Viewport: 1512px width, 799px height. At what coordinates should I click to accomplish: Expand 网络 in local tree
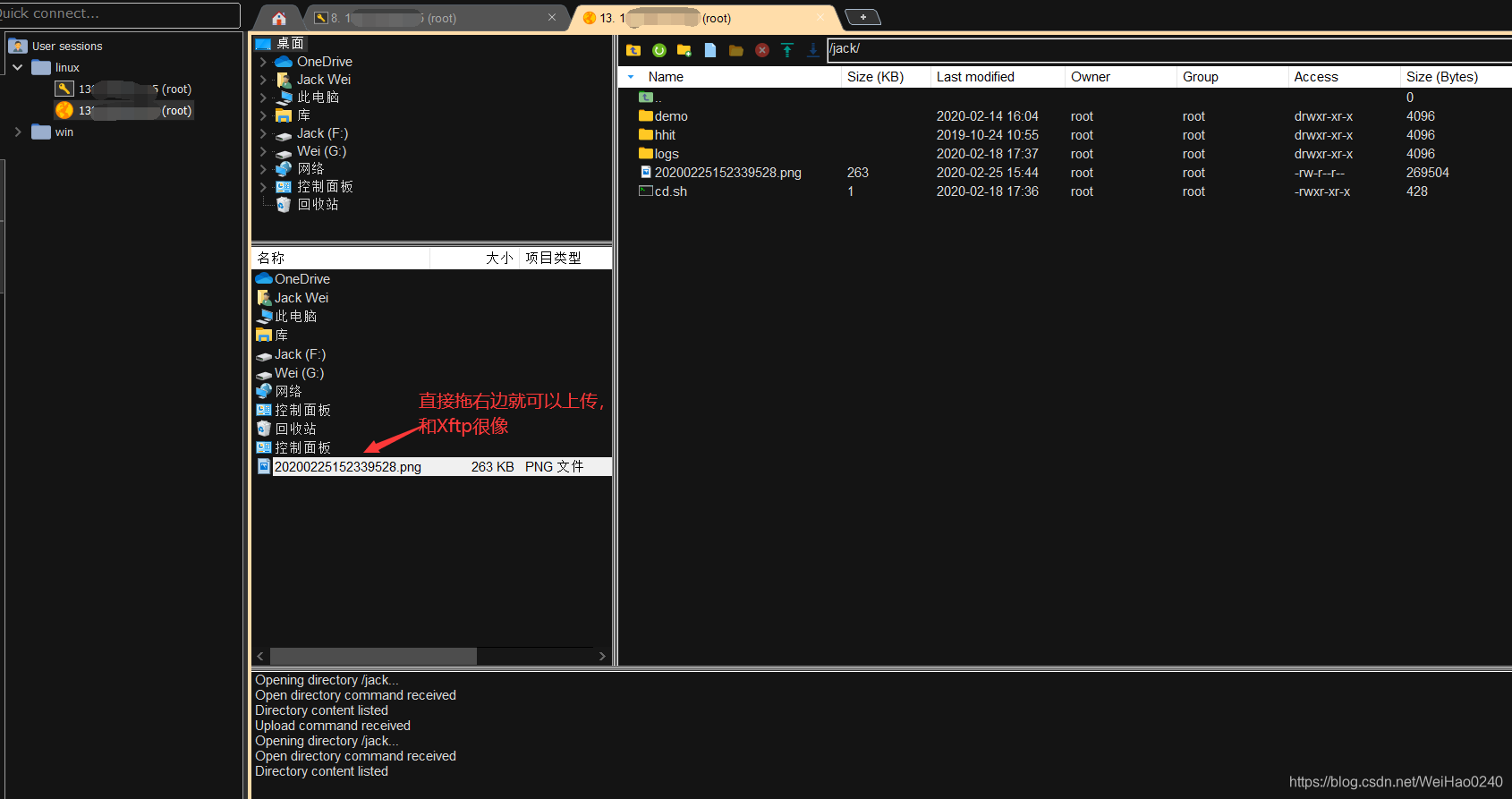pos(263,169)
